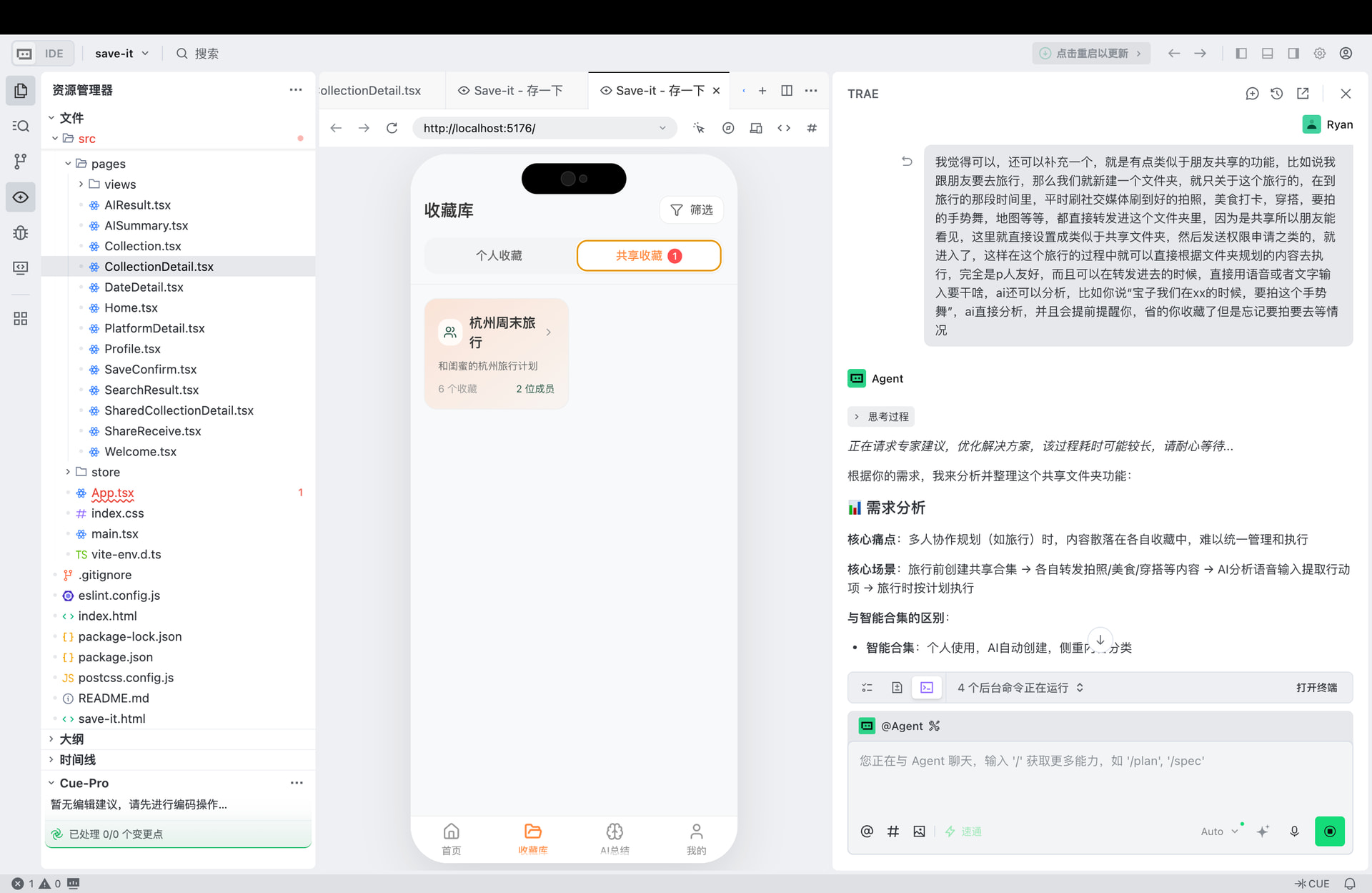
Task: Insert a # context reference in chat
Action: point(893,832)
